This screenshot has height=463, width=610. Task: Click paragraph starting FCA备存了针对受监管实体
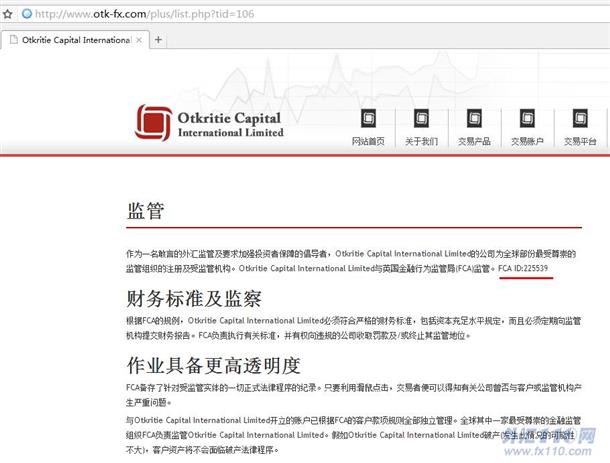[x=353, y=395]
